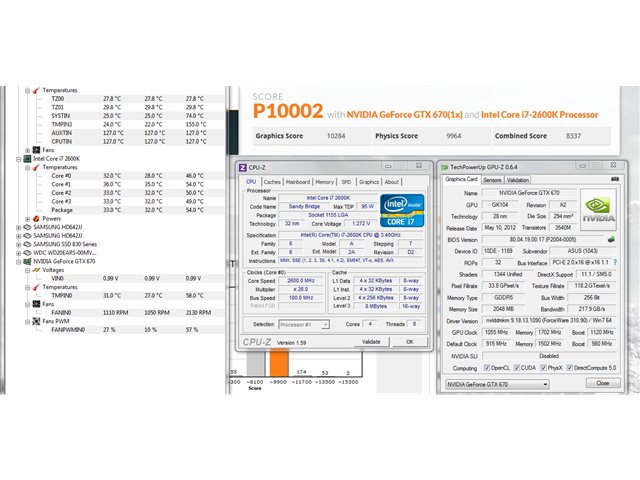Click the thermometer icon beside Temperatures above TZ00

point(36,90)
